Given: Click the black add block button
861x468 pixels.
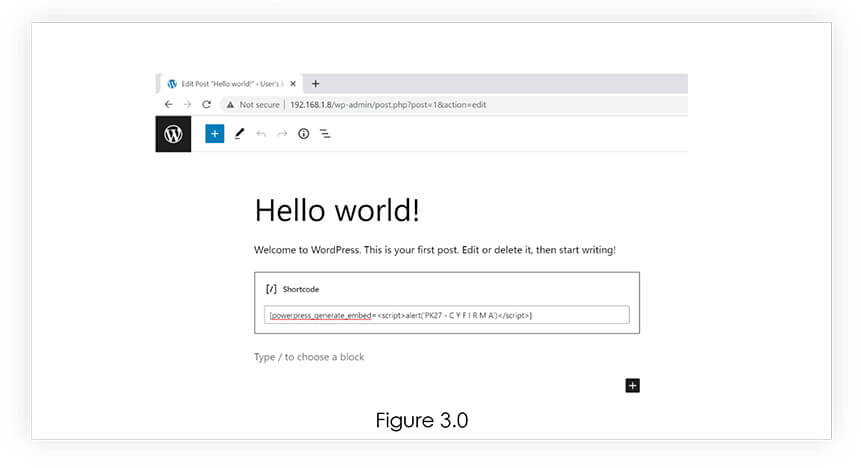Looking at the screenshot, I should [x=633, y=386].
